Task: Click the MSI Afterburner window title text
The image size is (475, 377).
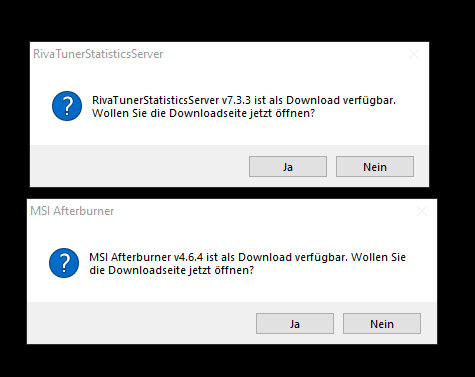Action: [72, 211]
